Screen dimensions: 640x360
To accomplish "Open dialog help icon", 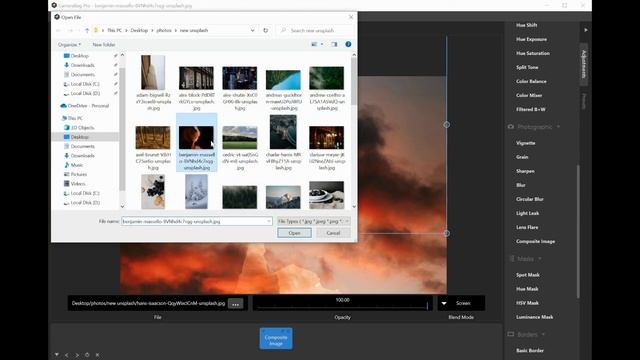I will pyautogui.click(x=348, y=44).
